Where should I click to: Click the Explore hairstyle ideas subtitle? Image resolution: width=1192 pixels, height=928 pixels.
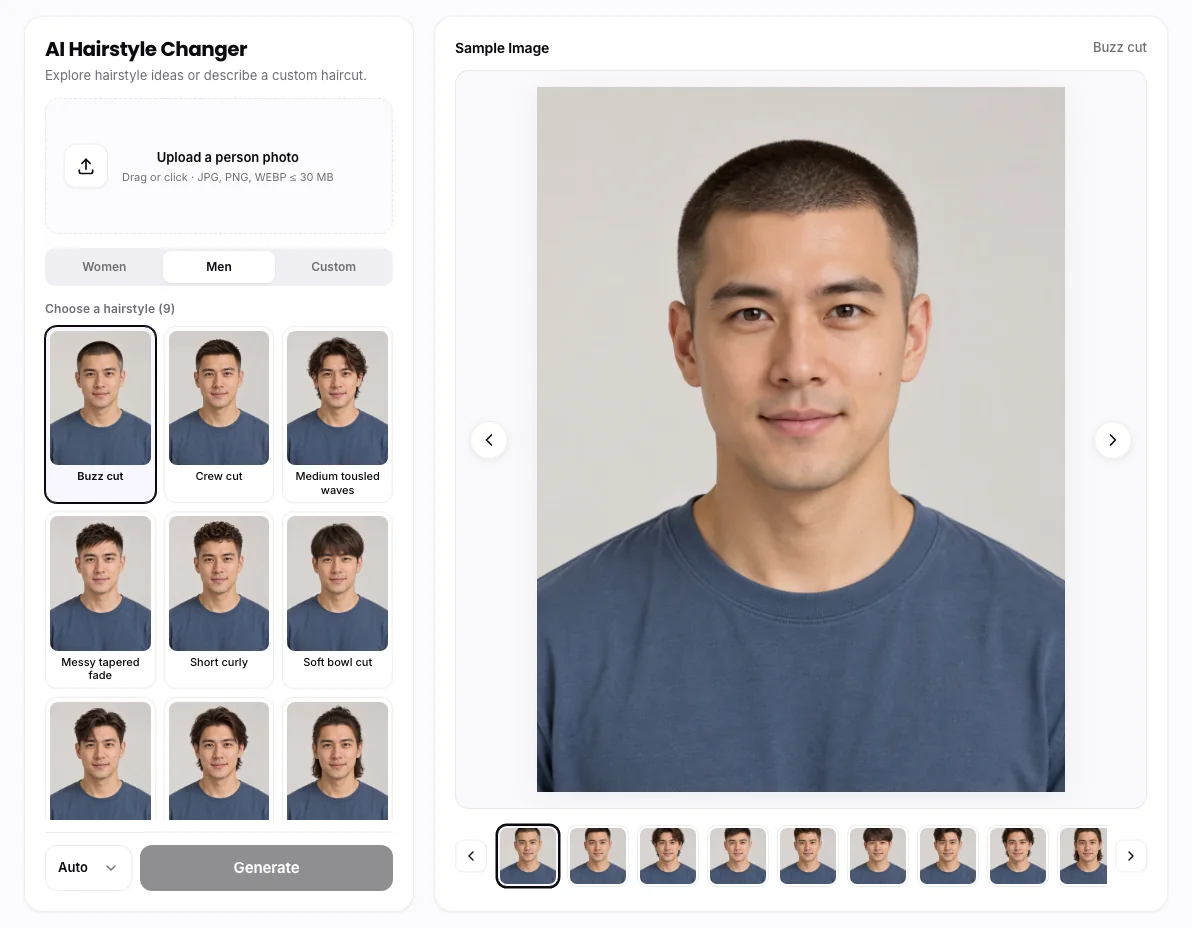click(x=205, y=75)
